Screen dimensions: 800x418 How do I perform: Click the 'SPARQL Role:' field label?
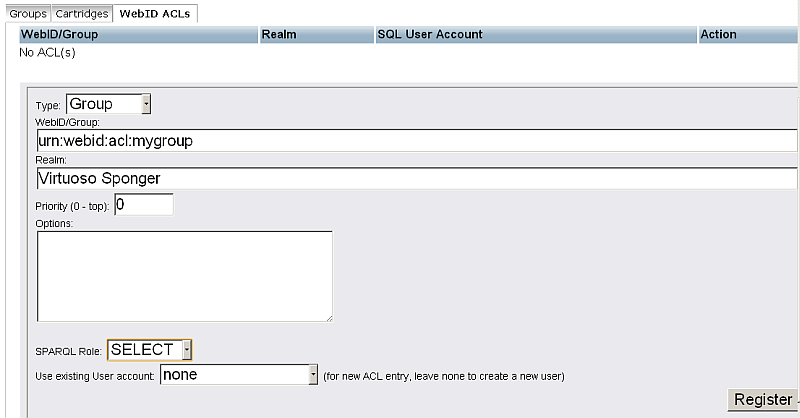[x=68, y=351]
